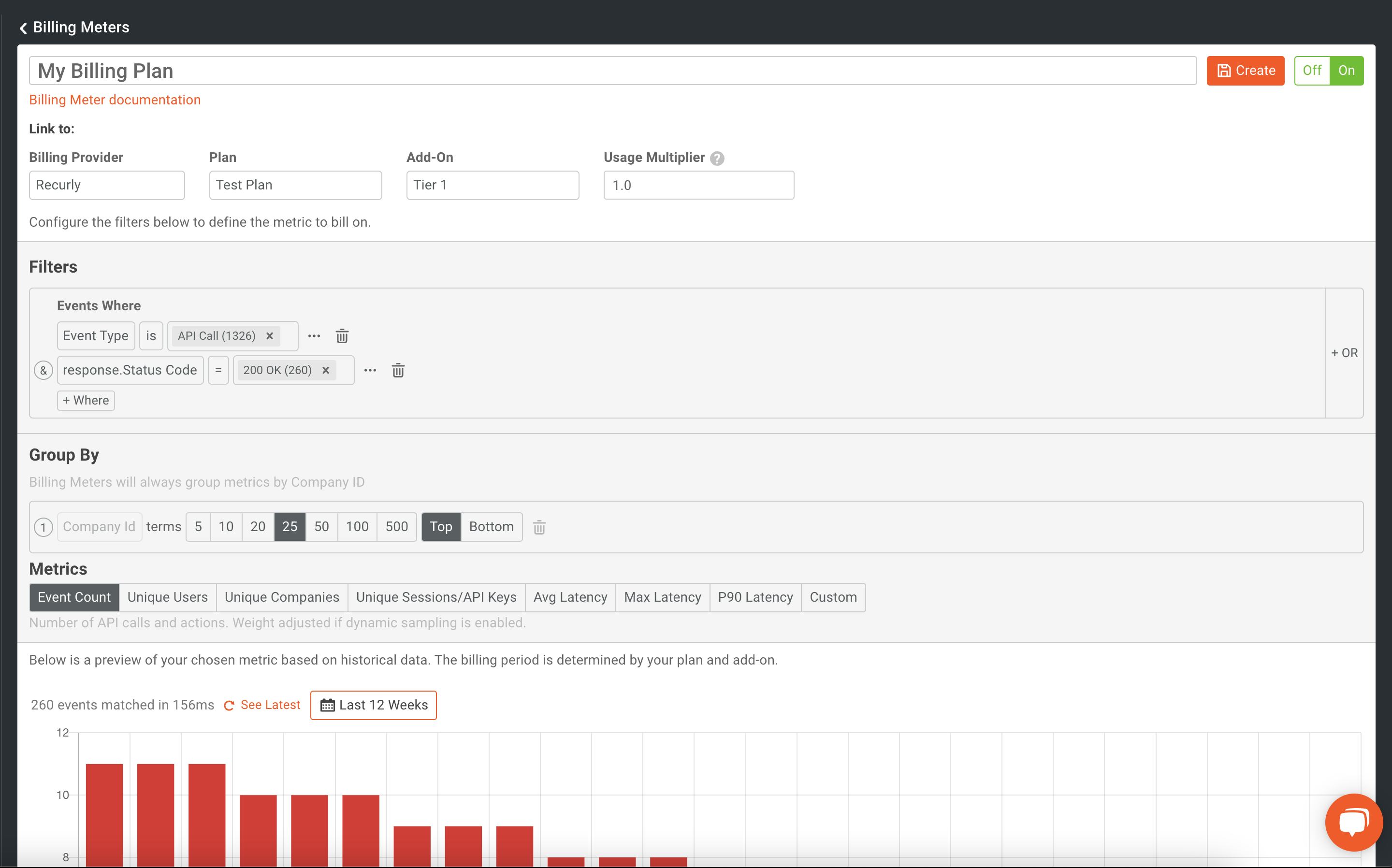Set terms count to 25
The image size is (1392, 868).
290,527
